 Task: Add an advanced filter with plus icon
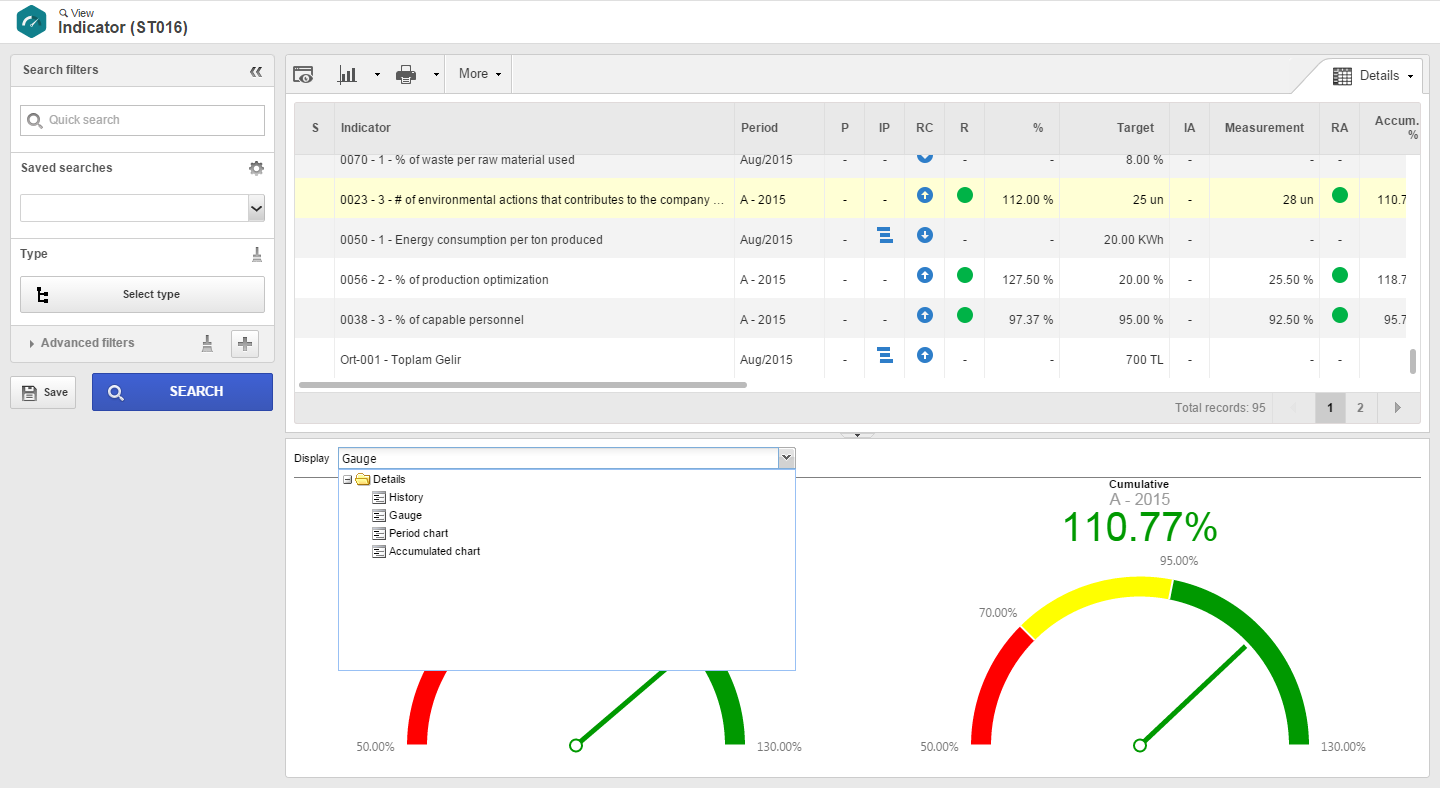[x=245, y=344]
